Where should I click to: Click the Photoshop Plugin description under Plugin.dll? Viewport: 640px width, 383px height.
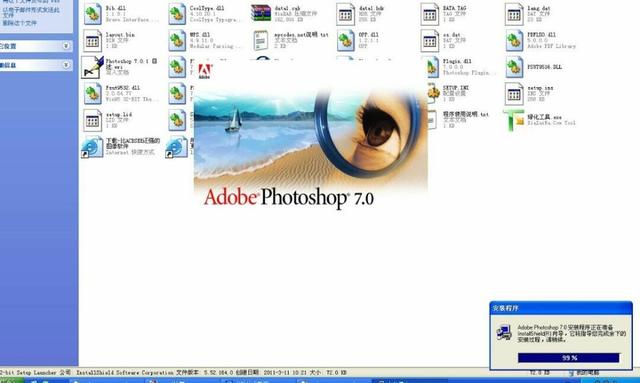point(469,73)
